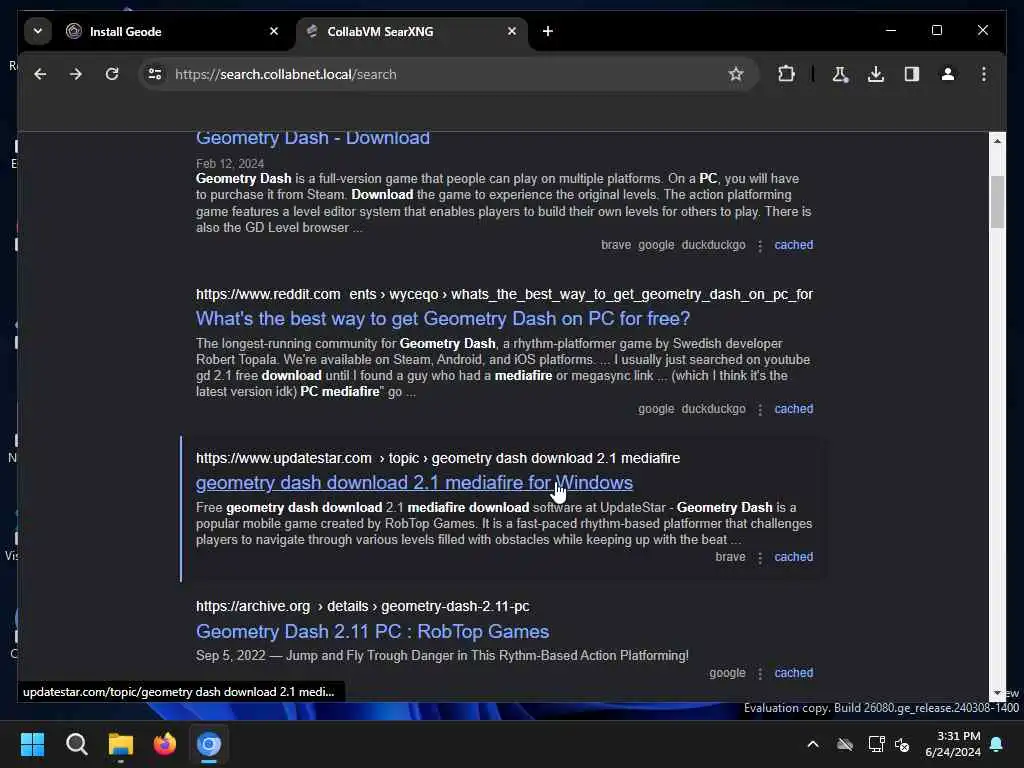Reload the current page
This screenshot has width=1024, height=768.
coord(112,74)
